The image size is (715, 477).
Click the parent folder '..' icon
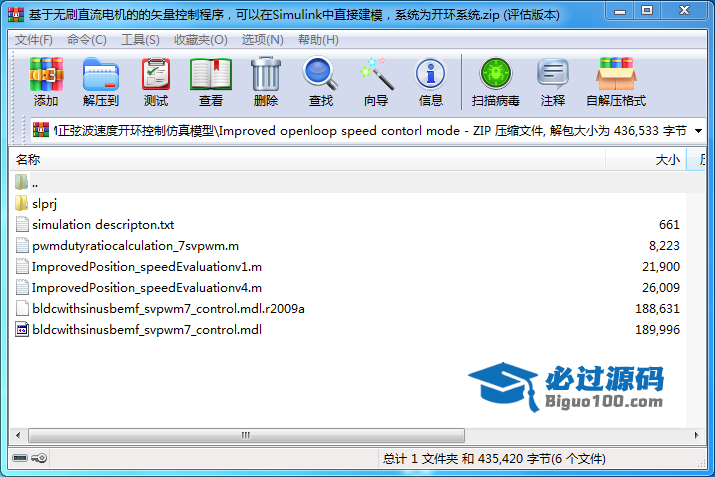point(21,182)
